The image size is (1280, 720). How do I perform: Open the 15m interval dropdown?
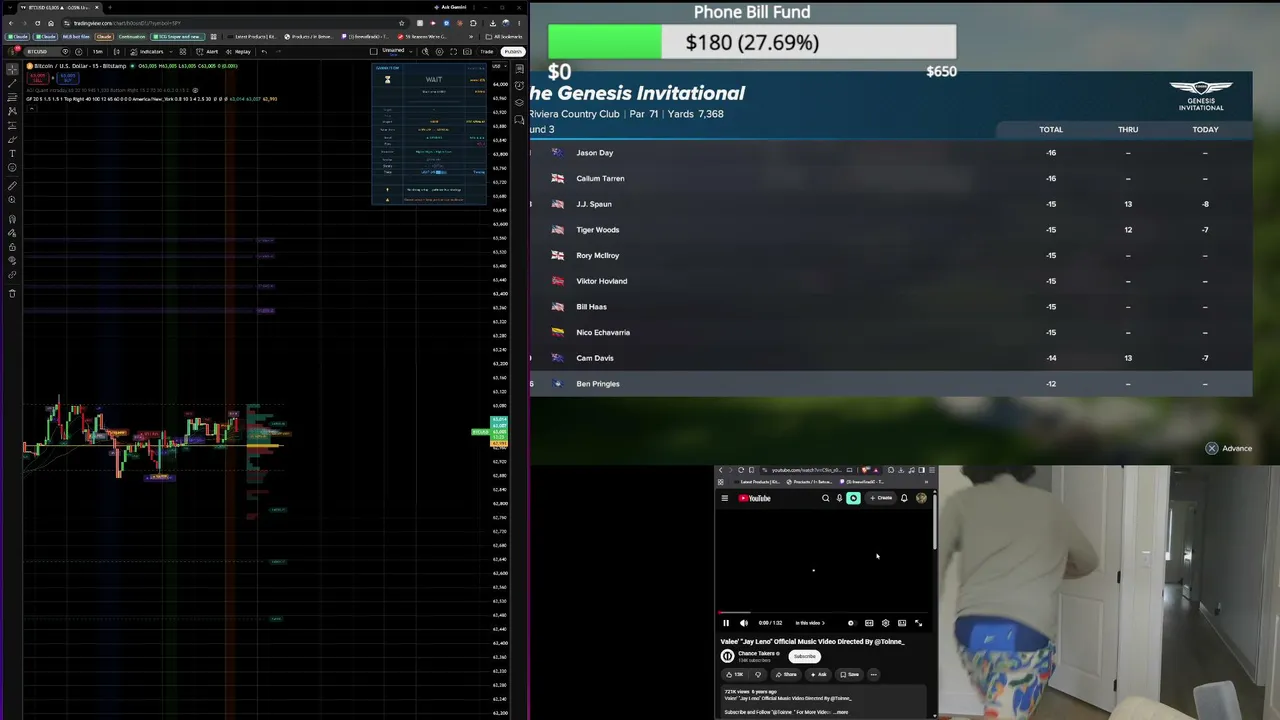coord(97,51)
